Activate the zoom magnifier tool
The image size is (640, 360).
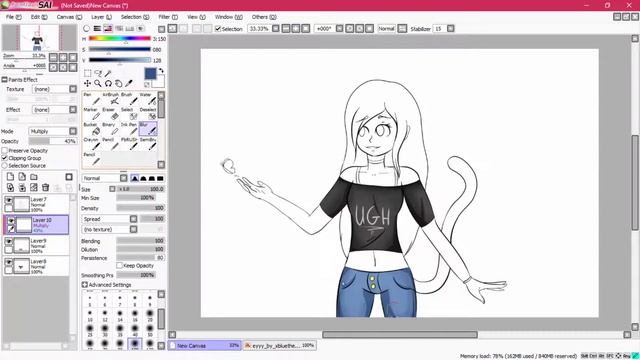click(x=98, y=83)
